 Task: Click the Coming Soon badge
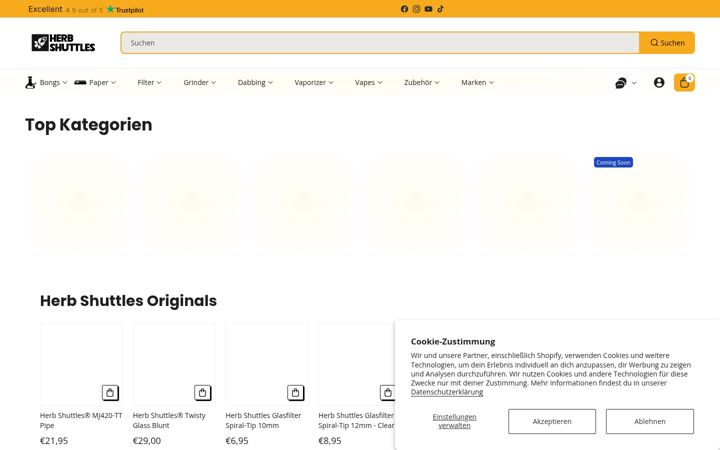tap(613, 163)
